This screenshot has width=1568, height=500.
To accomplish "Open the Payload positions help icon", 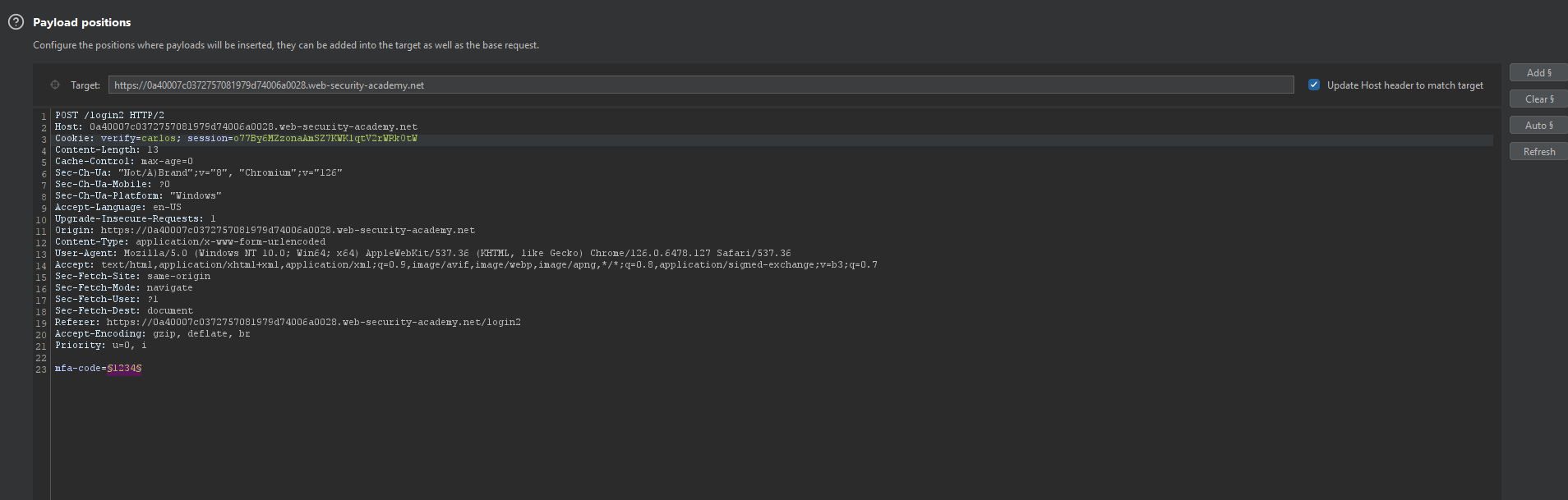I will [16, 22].
